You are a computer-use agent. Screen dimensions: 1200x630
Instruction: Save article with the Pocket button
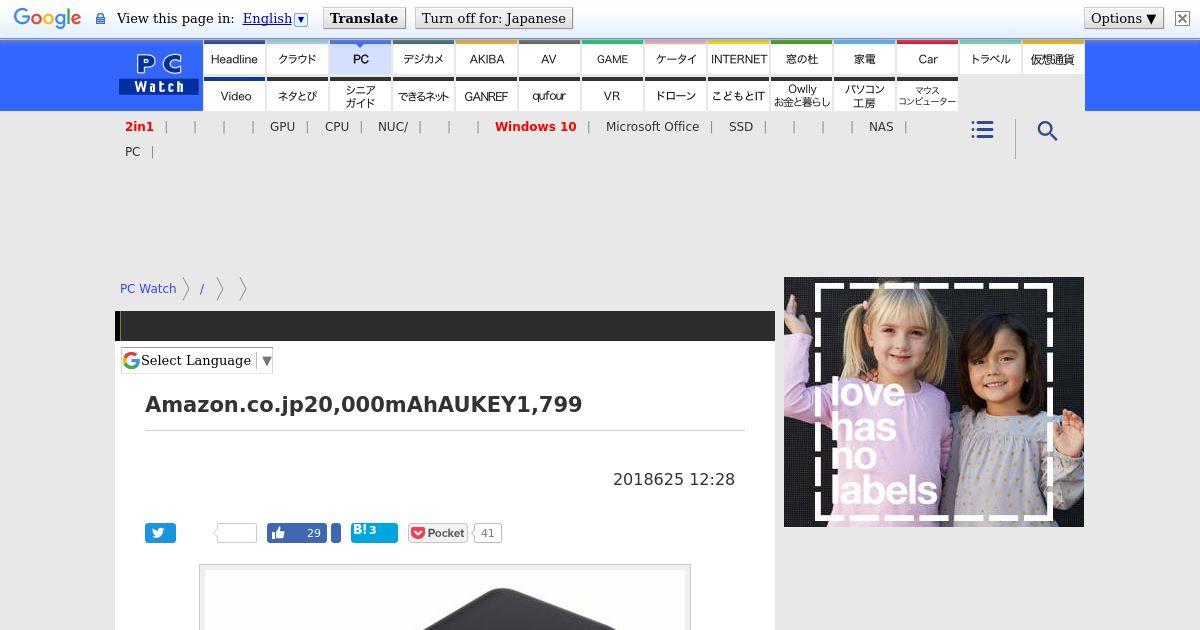click(438, 533)
